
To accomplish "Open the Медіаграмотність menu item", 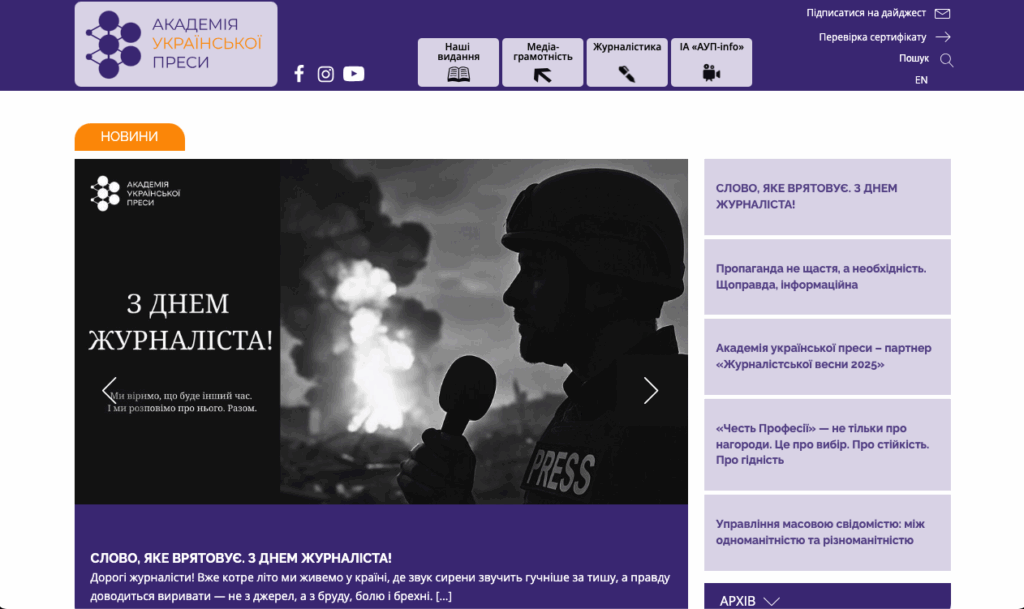I will pyautogui.click(x=542, y=62).
